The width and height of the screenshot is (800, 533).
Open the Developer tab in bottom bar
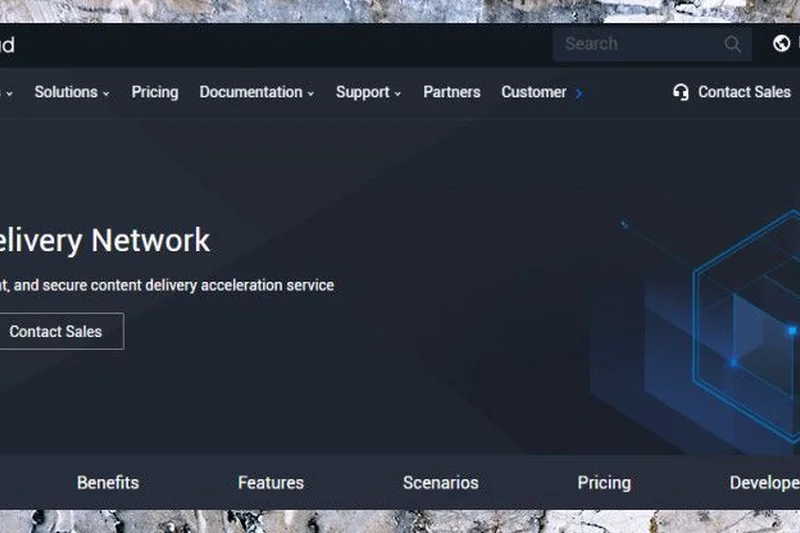(x=764, y=483)
